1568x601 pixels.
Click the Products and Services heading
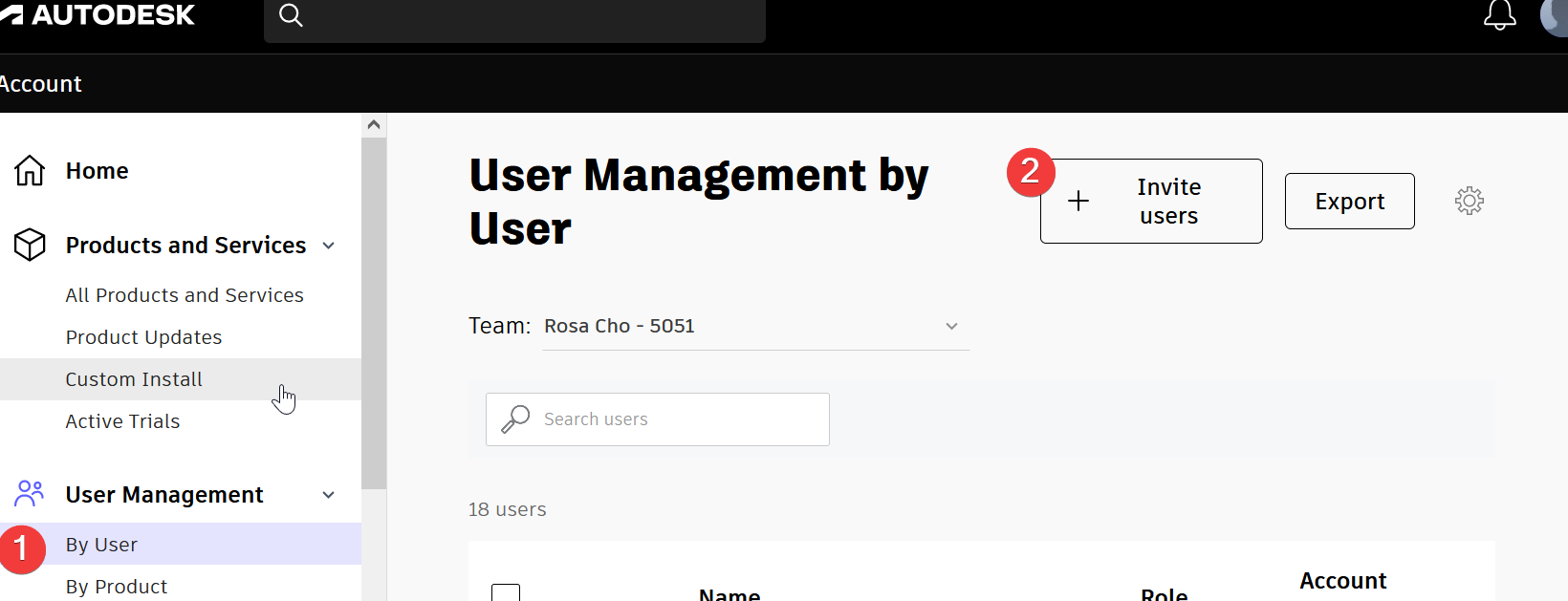185,246
